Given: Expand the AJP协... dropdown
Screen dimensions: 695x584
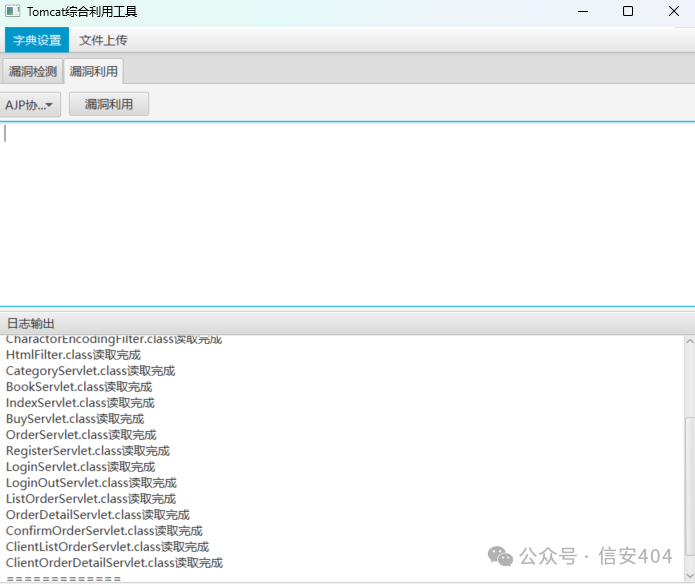Looking at the screenshot, I should coord(29,105).
